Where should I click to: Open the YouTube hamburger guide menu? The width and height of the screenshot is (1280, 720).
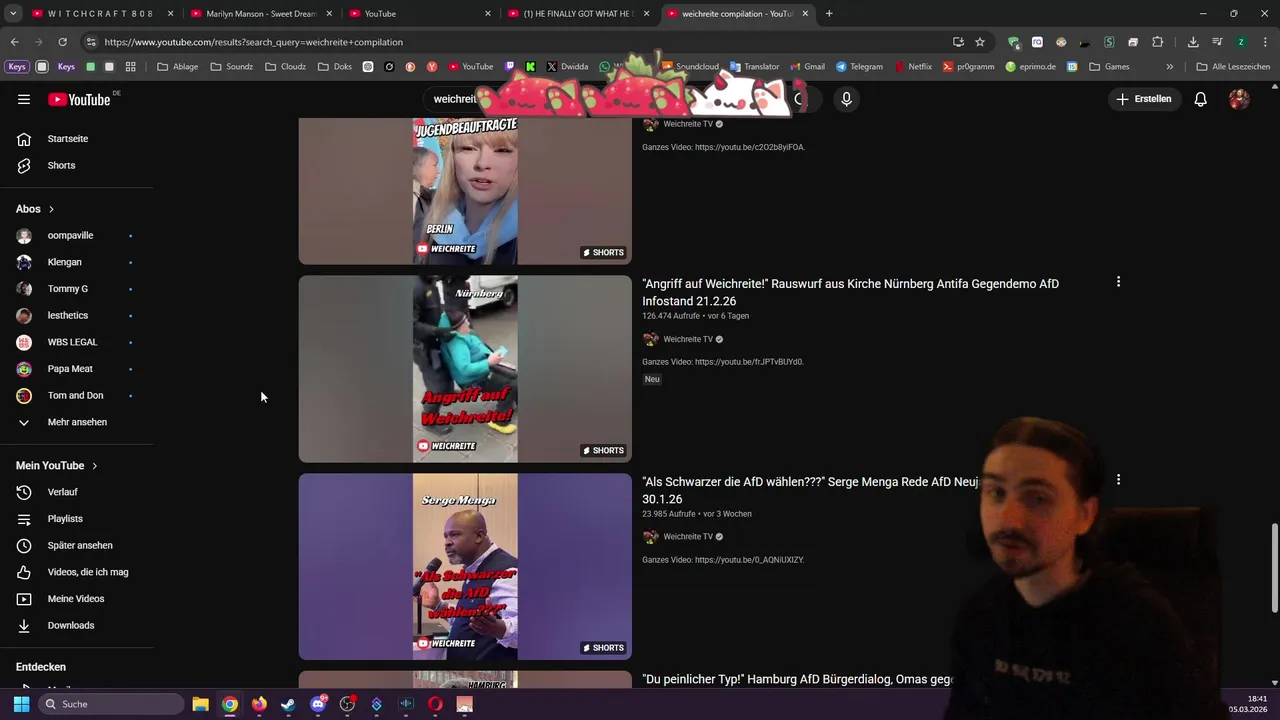(x=24, y=99)
